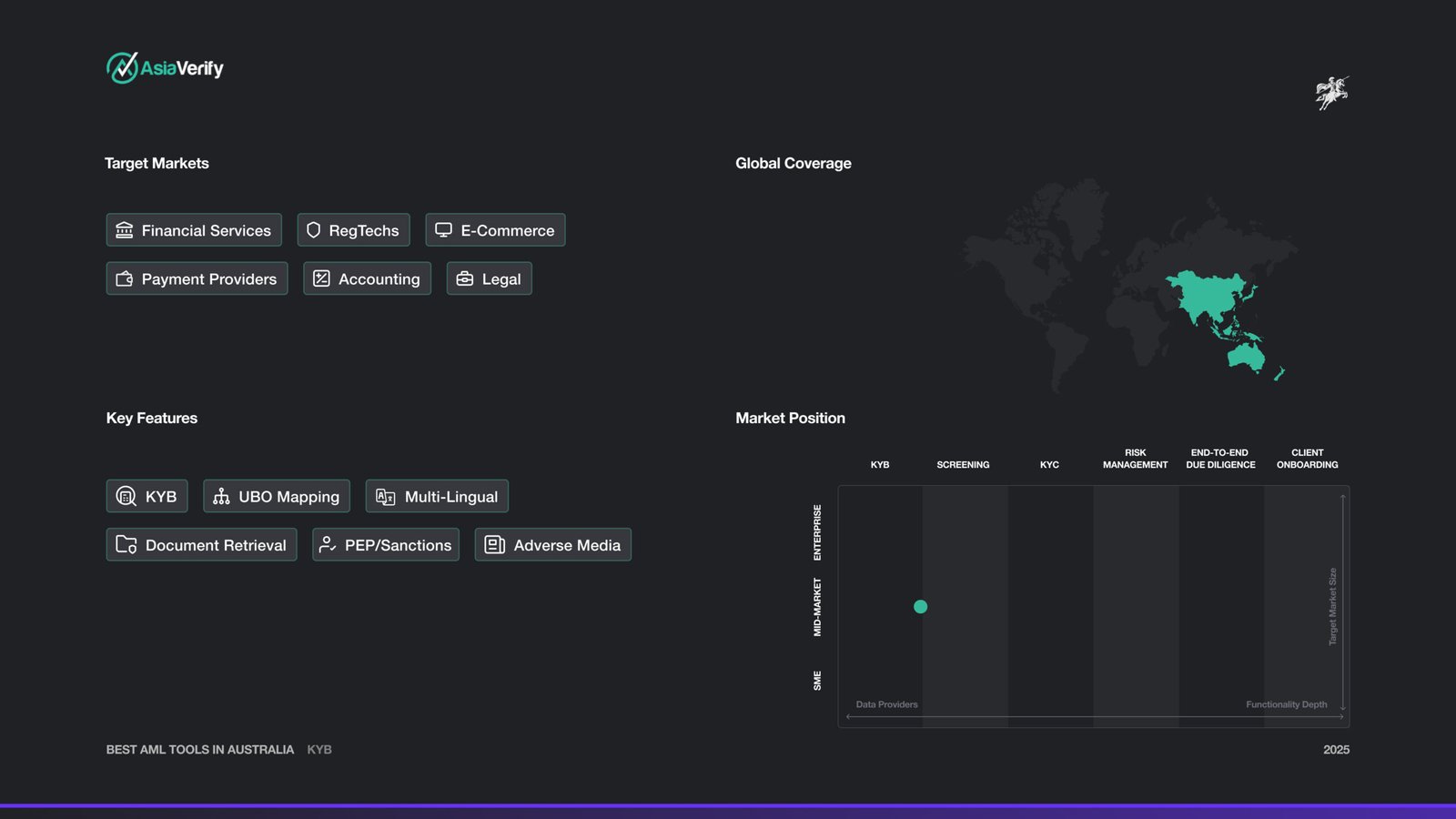The height and width of the screenshot is (819, 1456).
Task: Click the briefcase icon in Legal
Action: (x=464, y=278)
